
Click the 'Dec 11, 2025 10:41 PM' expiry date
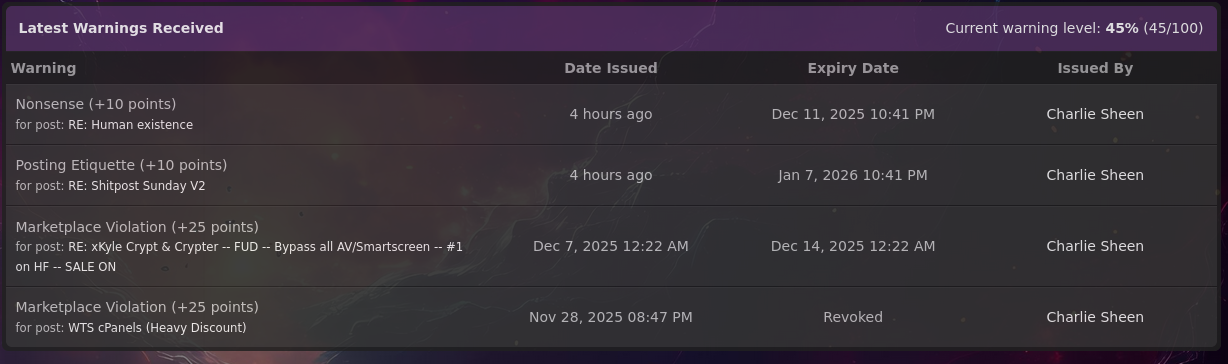point(853,114)
